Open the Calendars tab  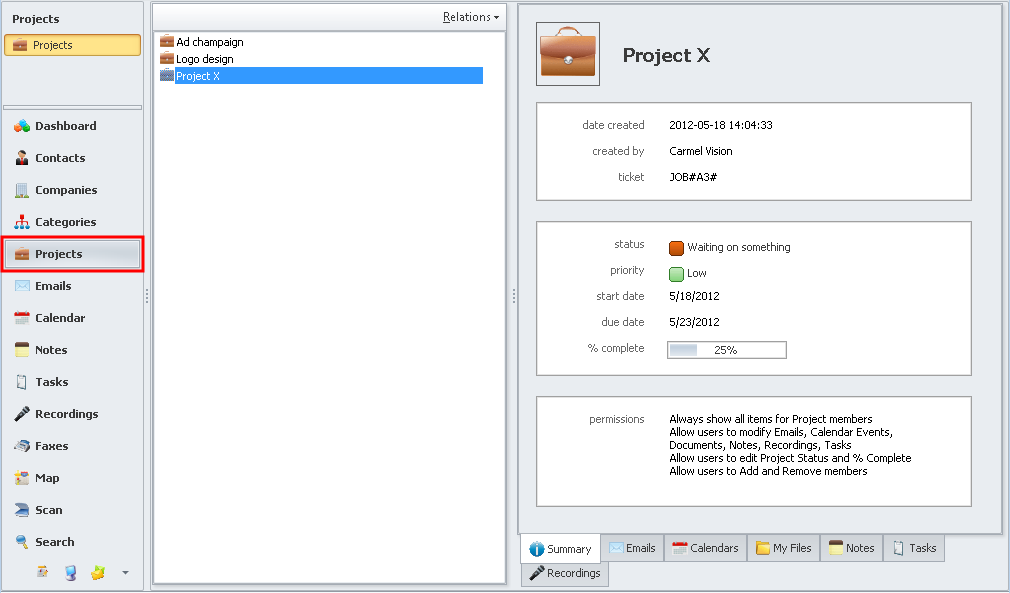pos(705,548)
